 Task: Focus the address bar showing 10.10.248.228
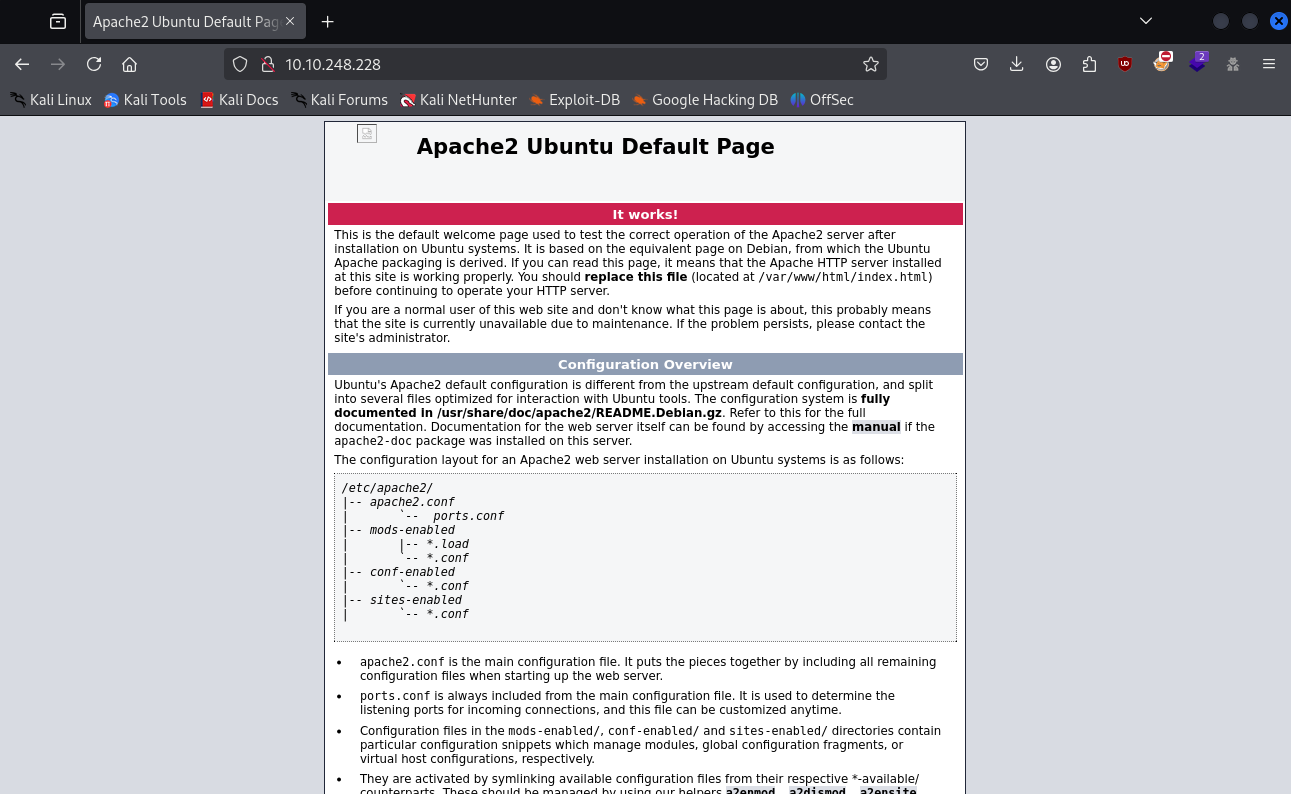(x=555, y=64)
